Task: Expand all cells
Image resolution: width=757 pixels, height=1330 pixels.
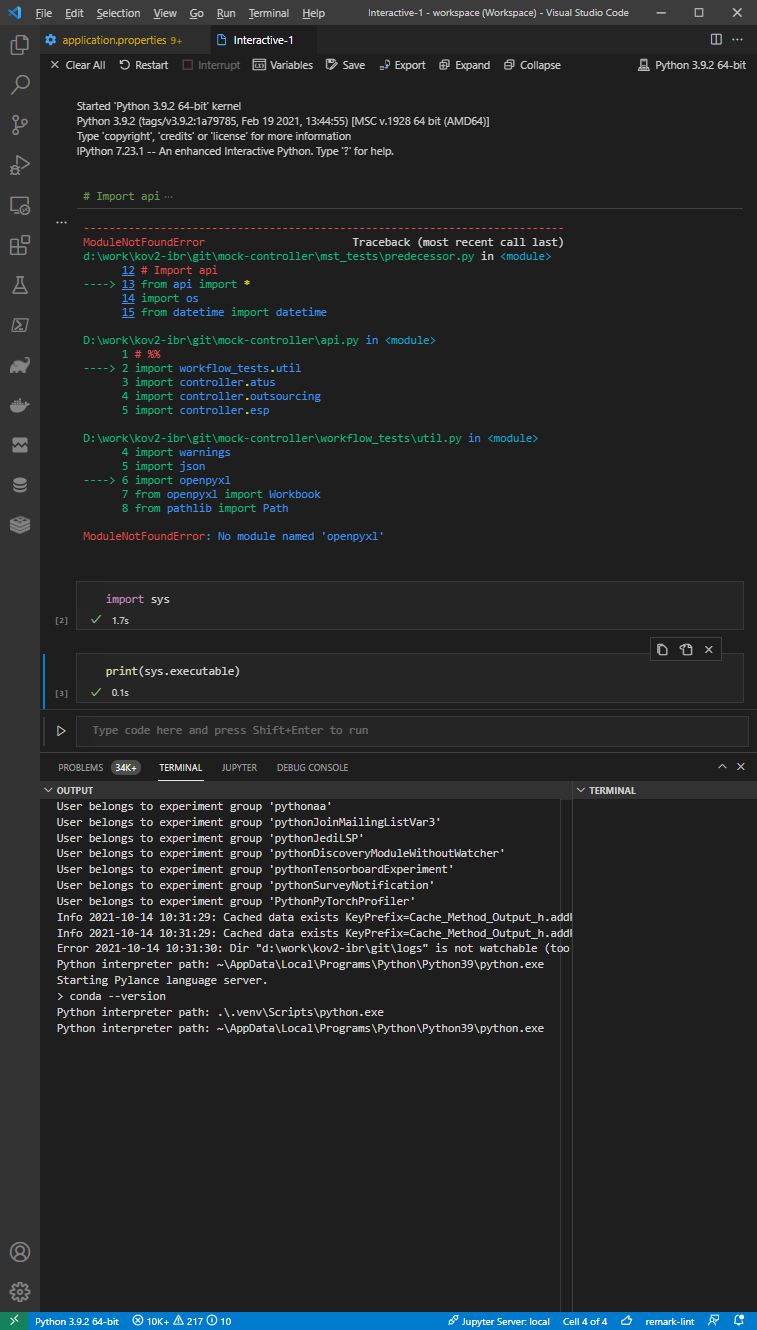Action: pyautogui.click(x=464, y=65)
